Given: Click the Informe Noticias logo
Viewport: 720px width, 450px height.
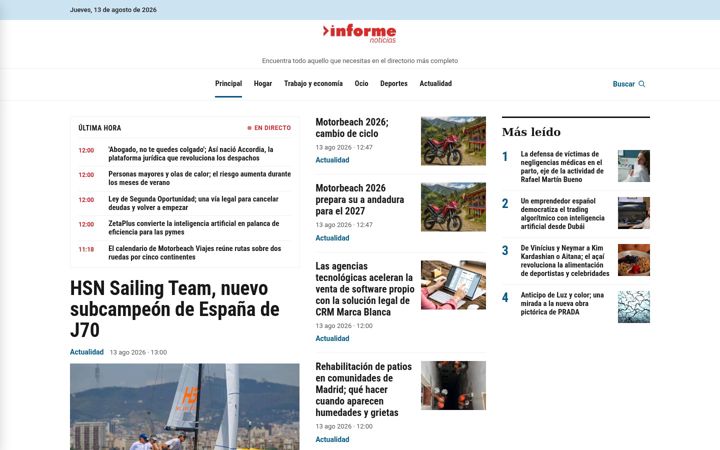Looking at the screenshot, I should point(360,34).
